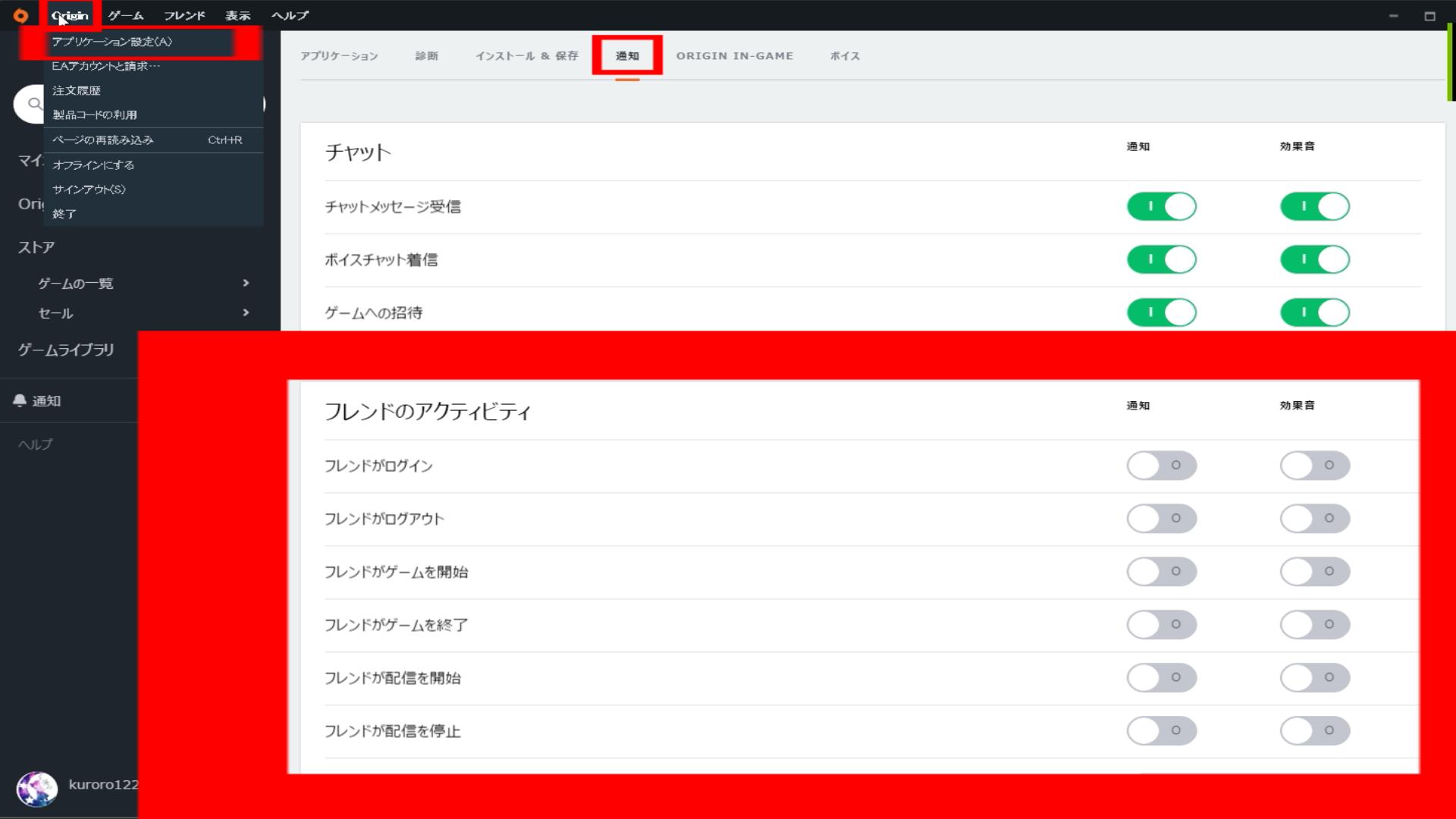Screen dimensions: 1456x819
Task: Choose サインアウト(S) from menu
Action: click(153, 189)
